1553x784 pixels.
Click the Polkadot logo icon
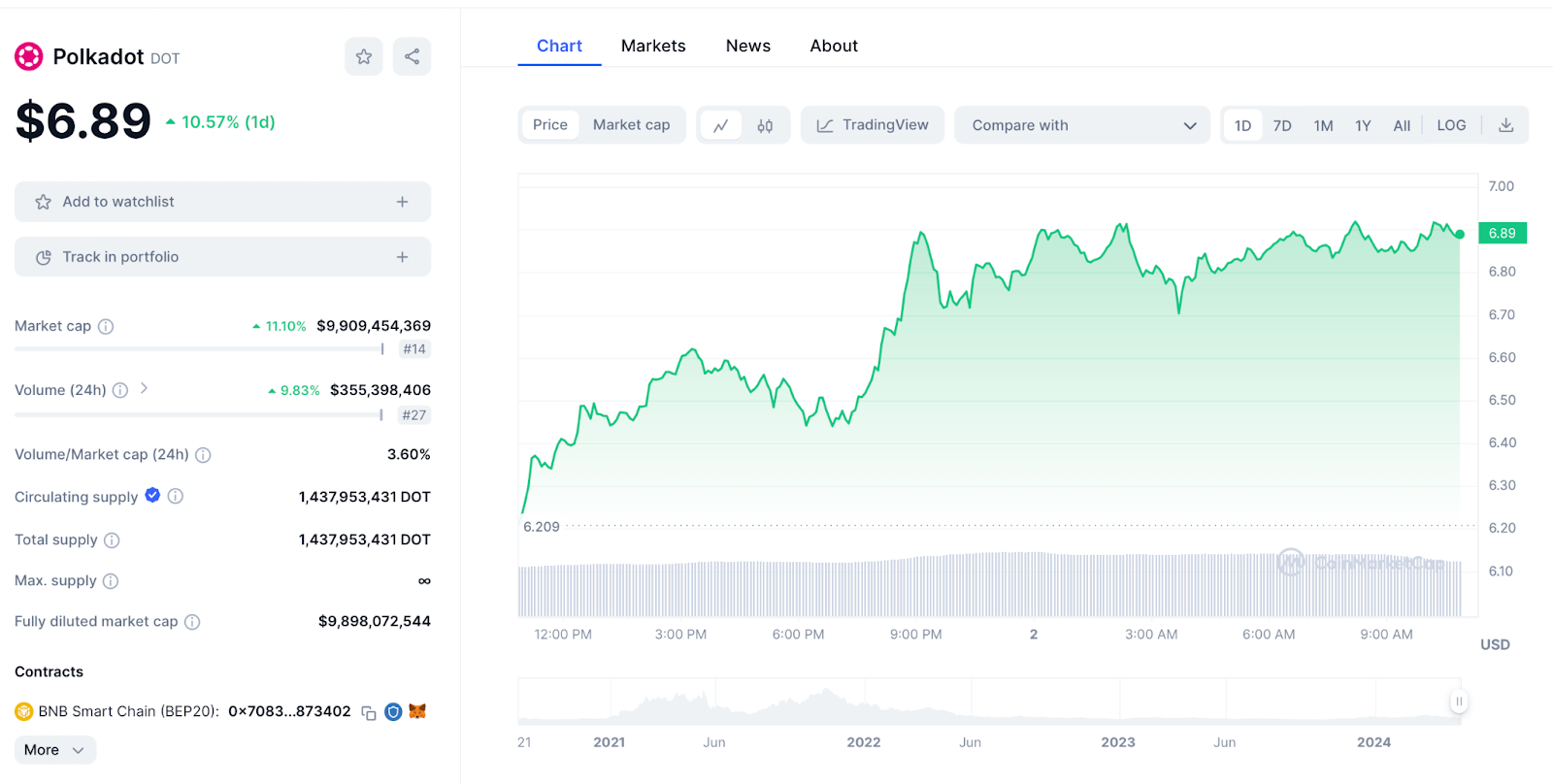pyautogui.click(x=29, y=57)
